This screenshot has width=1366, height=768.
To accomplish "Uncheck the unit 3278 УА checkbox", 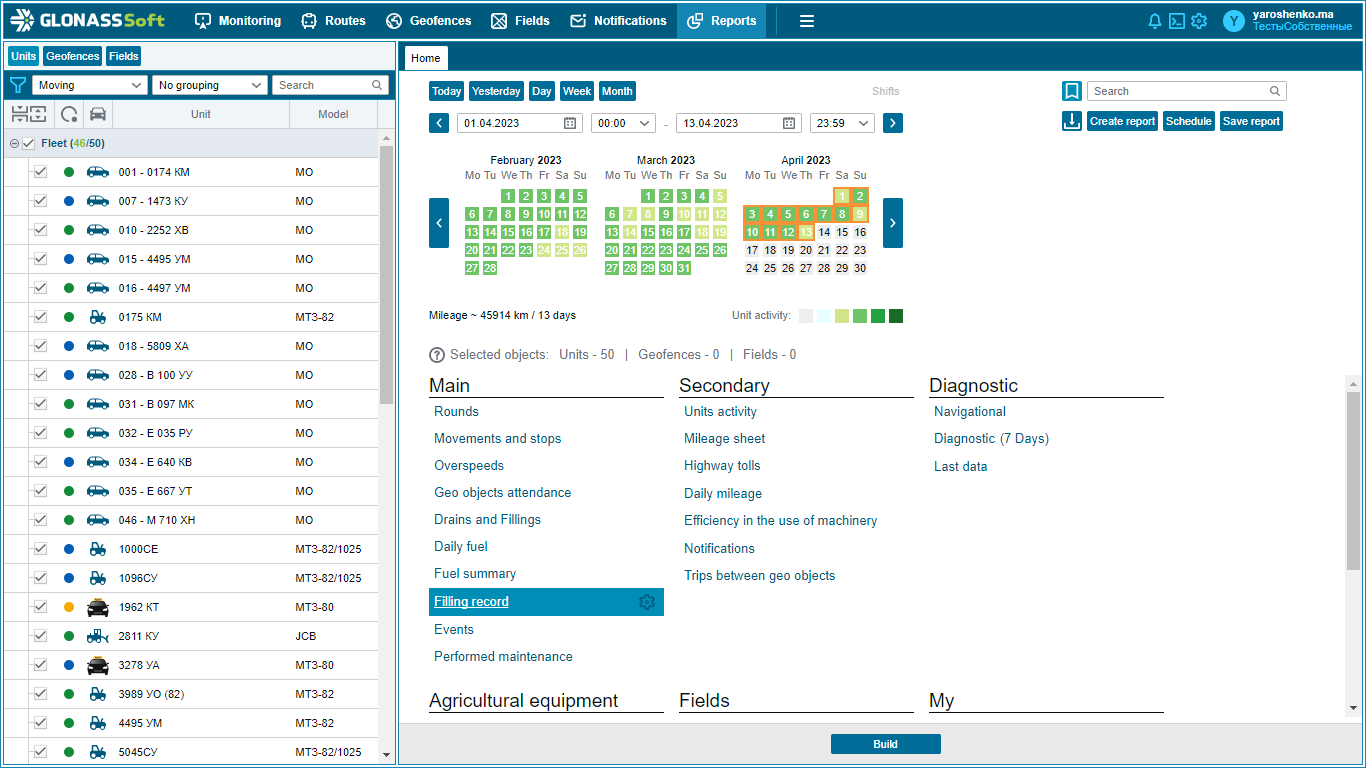I will pyautogui.click(x=41, y=665).
